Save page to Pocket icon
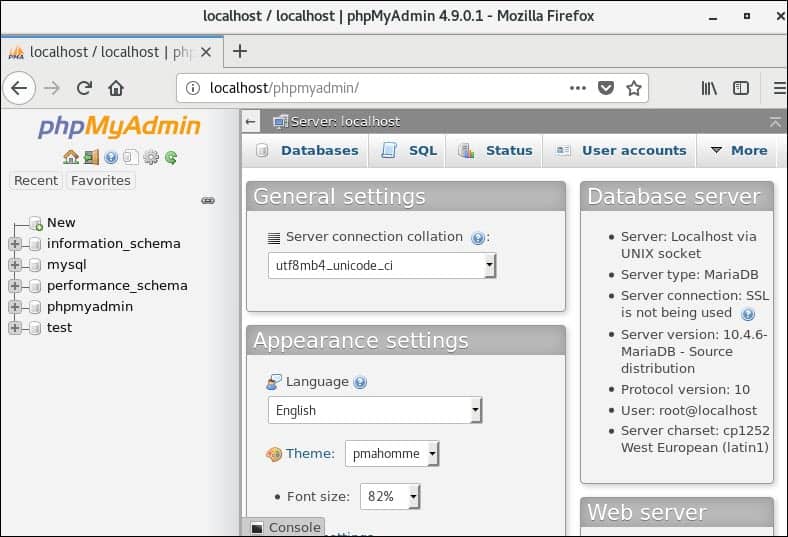The height and width of the screenshot is (537, 788). [606, 88]
